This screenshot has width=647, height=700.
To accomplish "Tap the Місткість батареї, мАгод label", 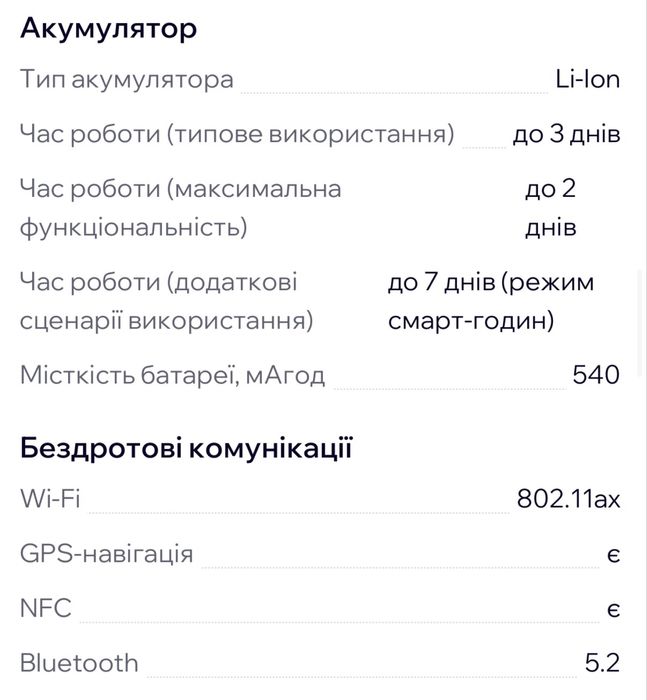I will pyautogui.click(x=173, y=375).
